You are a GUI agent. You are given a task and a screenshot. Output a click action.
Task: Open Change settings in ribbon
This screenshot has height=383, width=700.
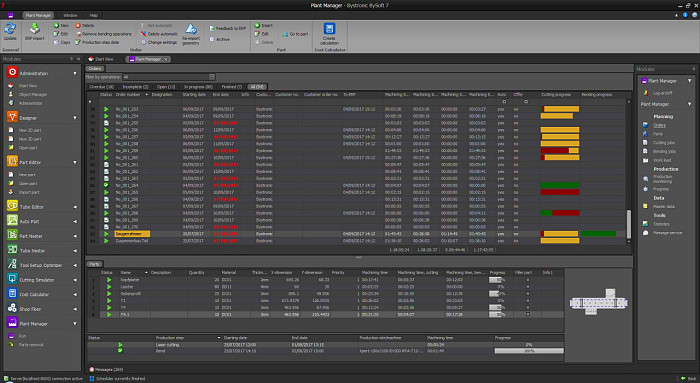click(159, 42)
